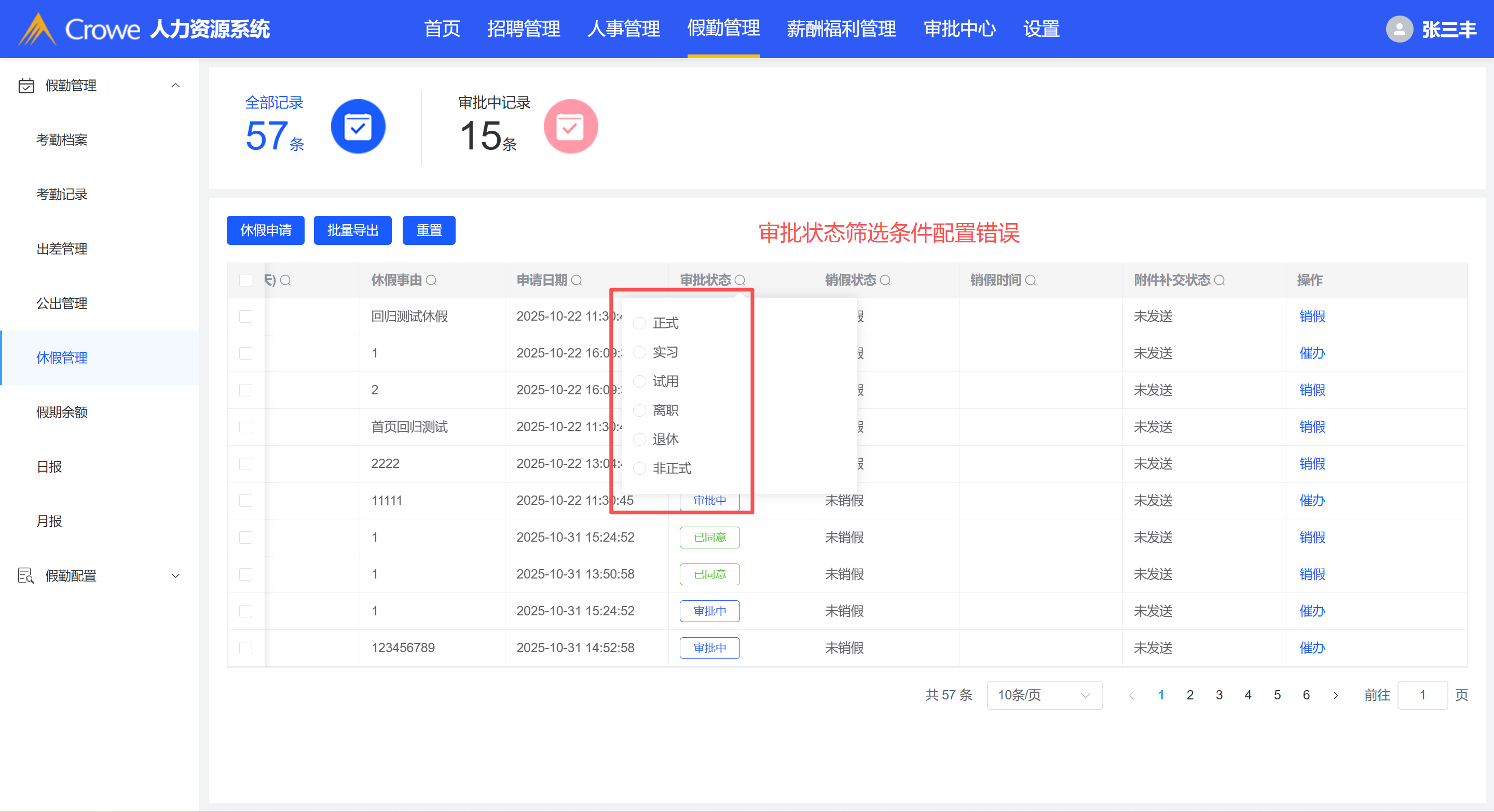Select the 实习 radio option

coord(640,353)
